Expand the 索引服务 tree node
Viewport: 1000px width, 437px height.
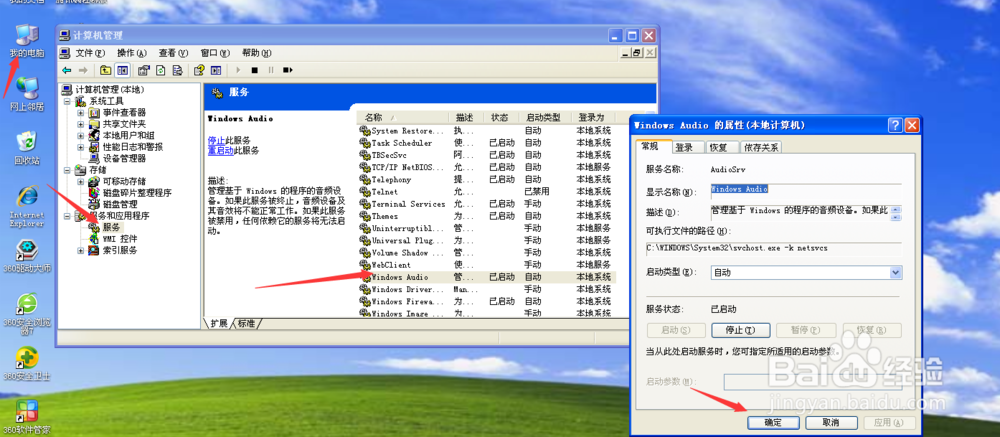point(80,250)
